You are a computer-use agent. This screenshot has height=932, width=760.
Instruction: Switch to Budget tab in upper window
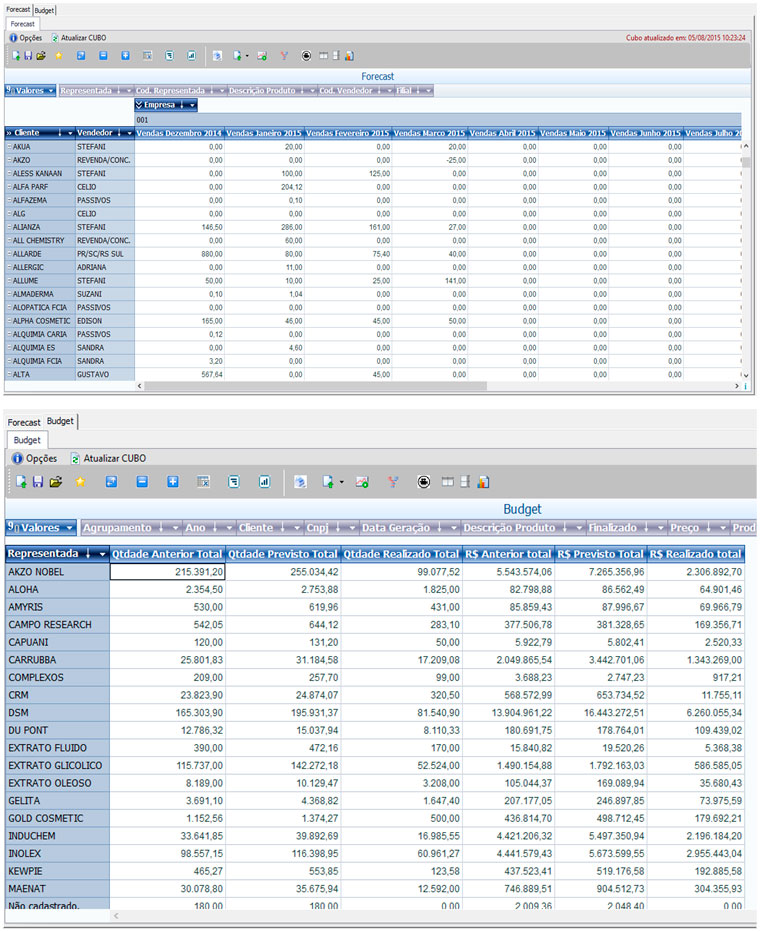point(44,10)
